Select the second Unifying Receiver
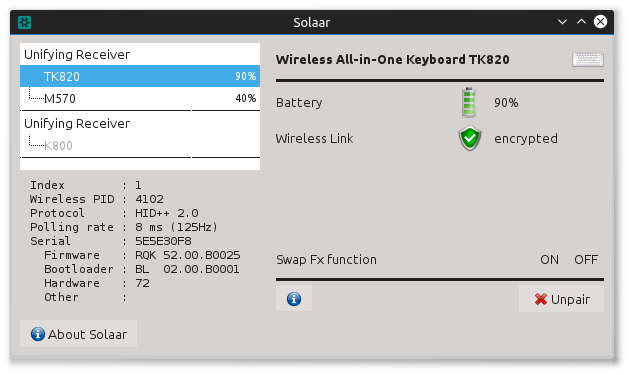The height and width of the screenshot is (375, 630). [x=140, y=123]
